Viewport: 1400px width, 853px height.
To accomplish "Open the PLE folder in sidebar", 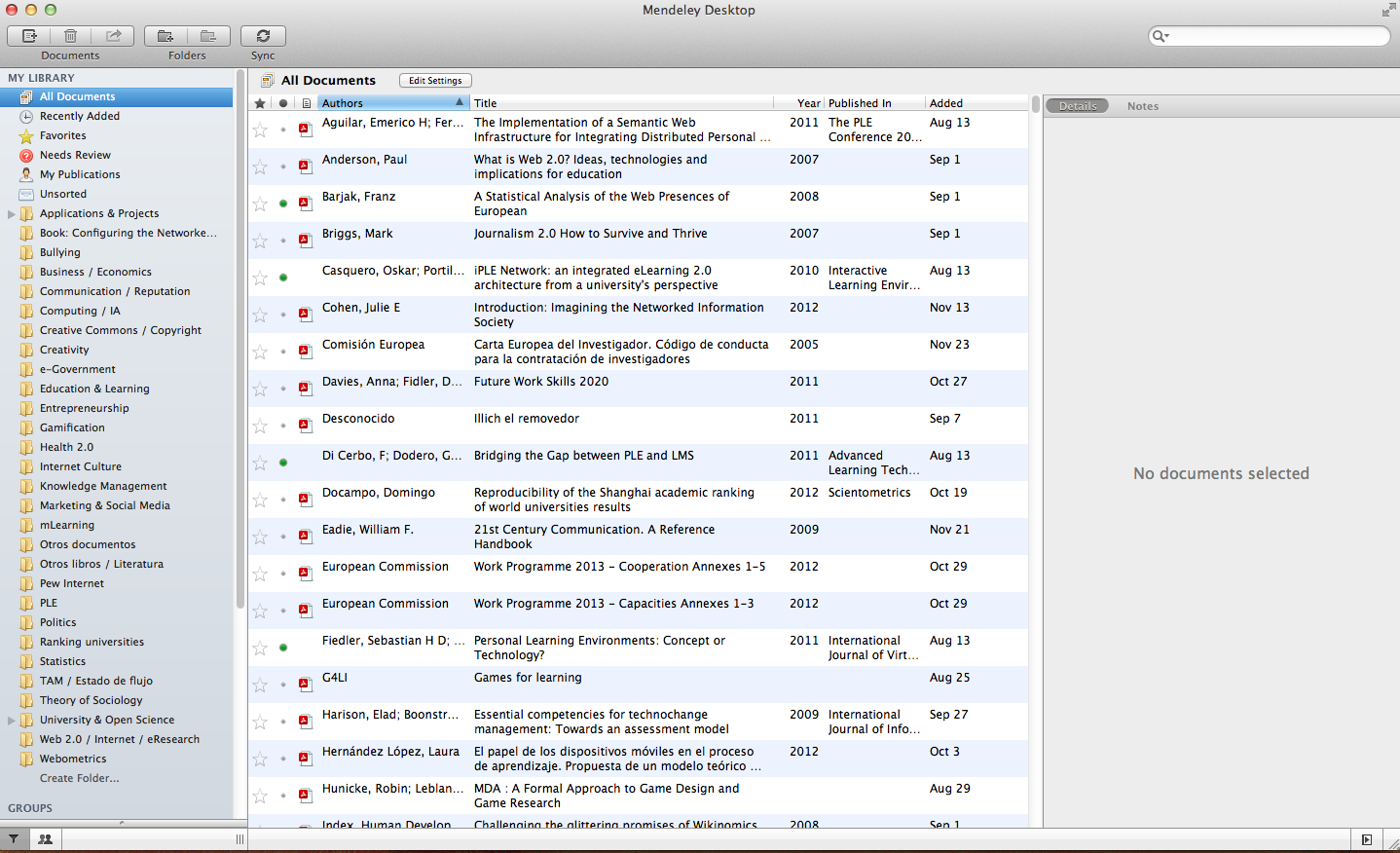I will (x=49, y=603).
